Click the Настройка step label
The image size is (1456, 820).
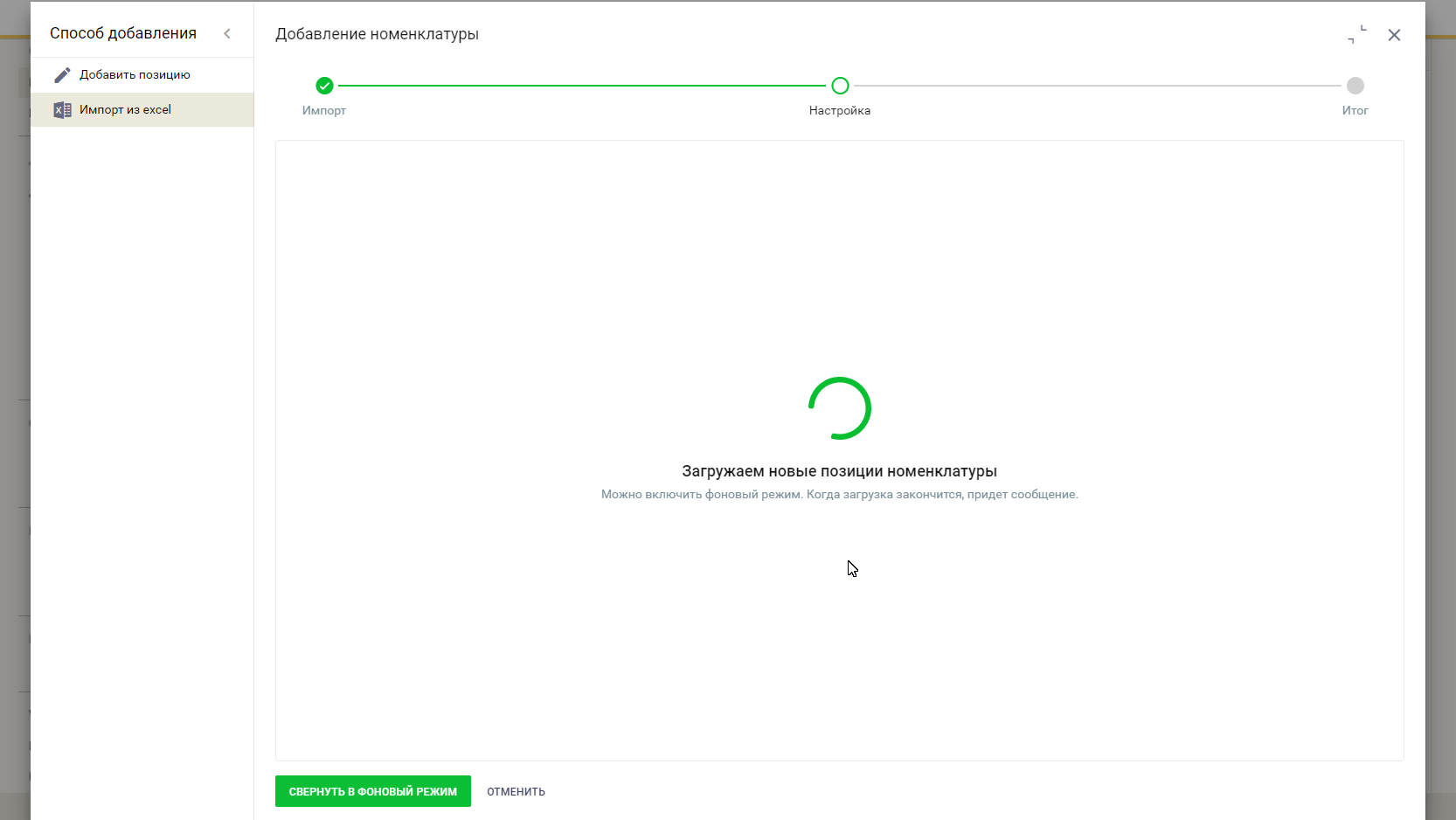point(840,111)
